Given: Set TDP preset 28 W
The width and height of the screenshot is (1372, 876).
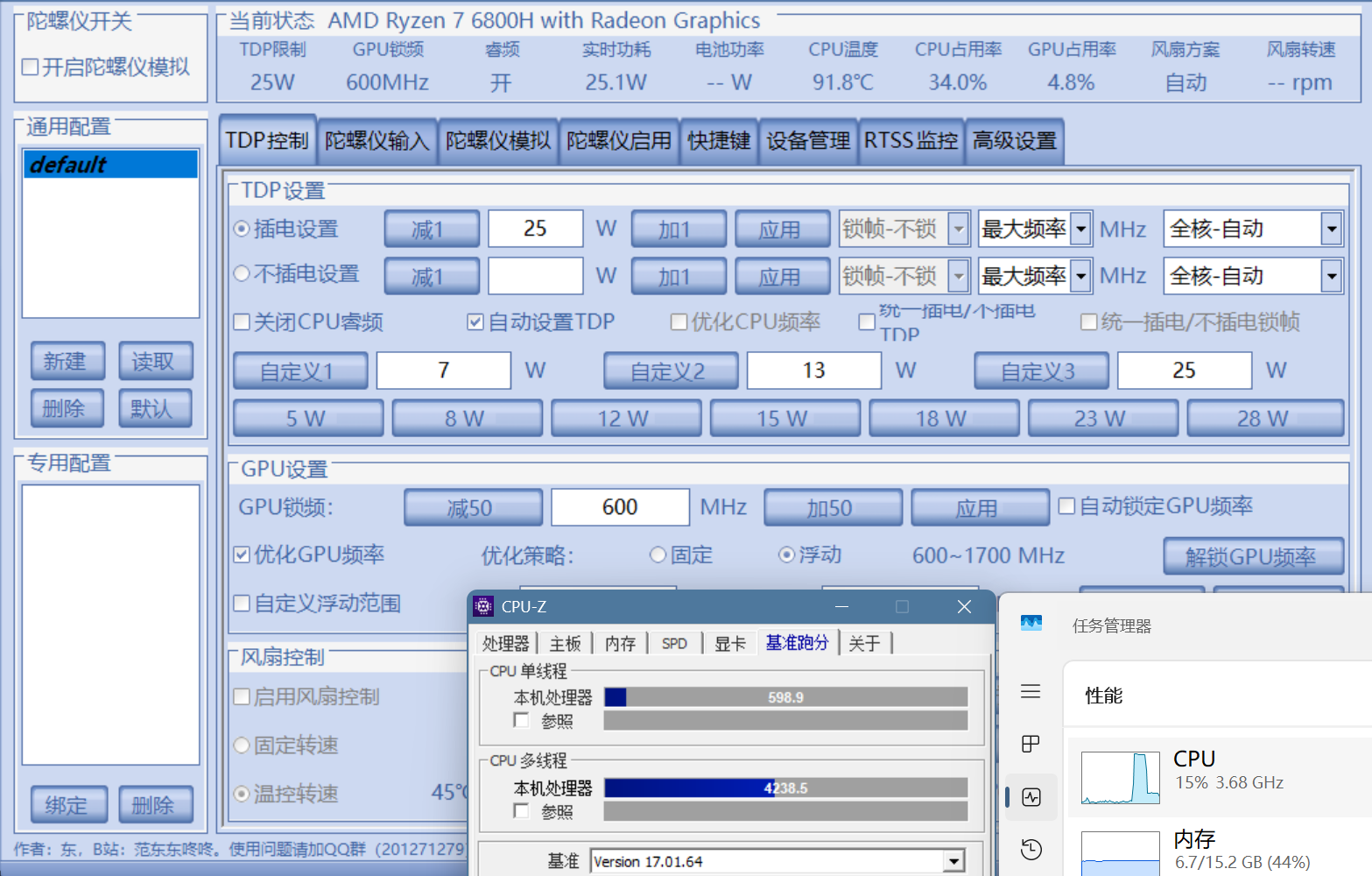Looking at the screenshot, I should click(x=1264, y=419).
